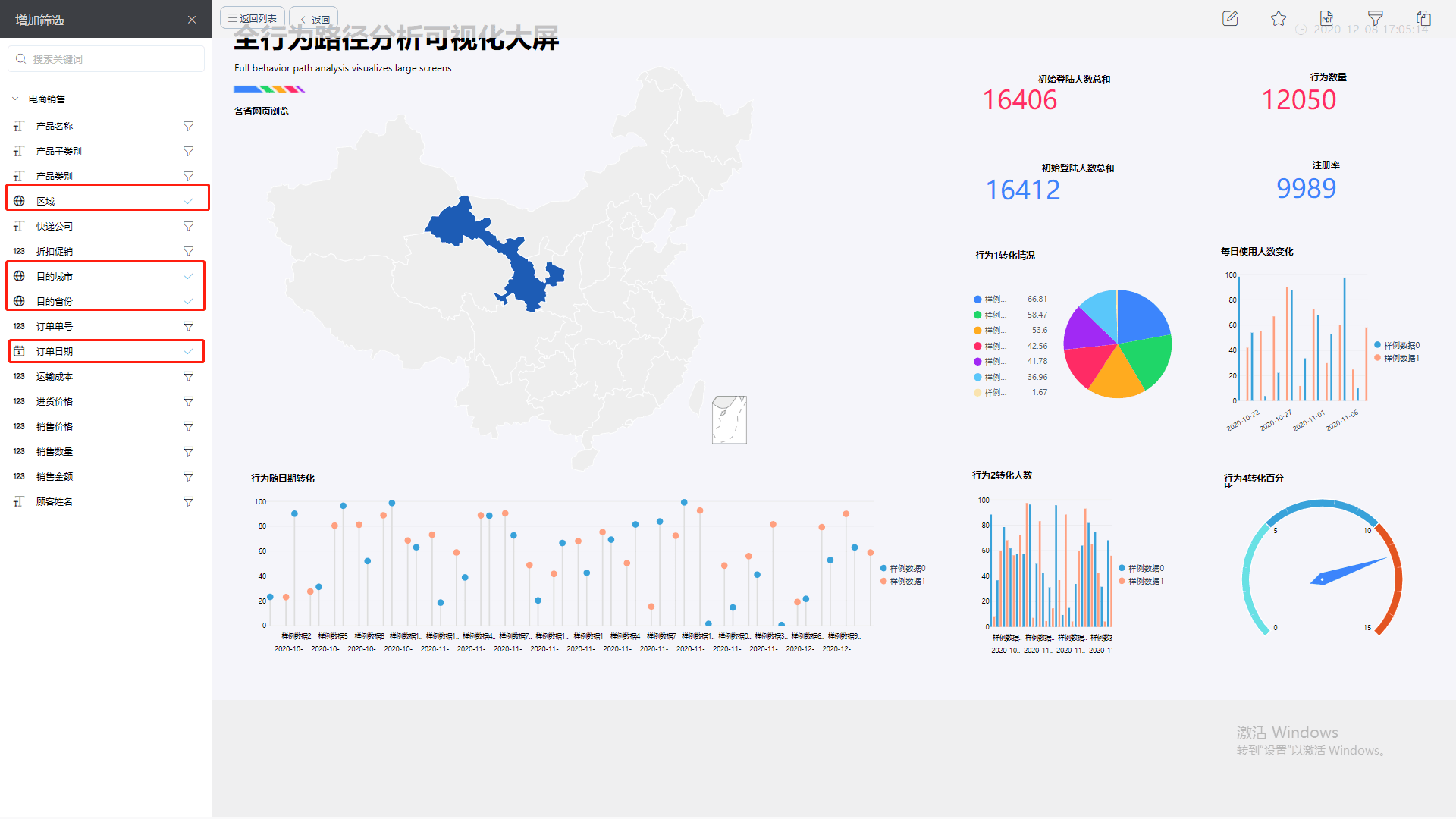Click the funnel icon beside 产品类别
1456x819 pixels.
(x=188, y=176)
